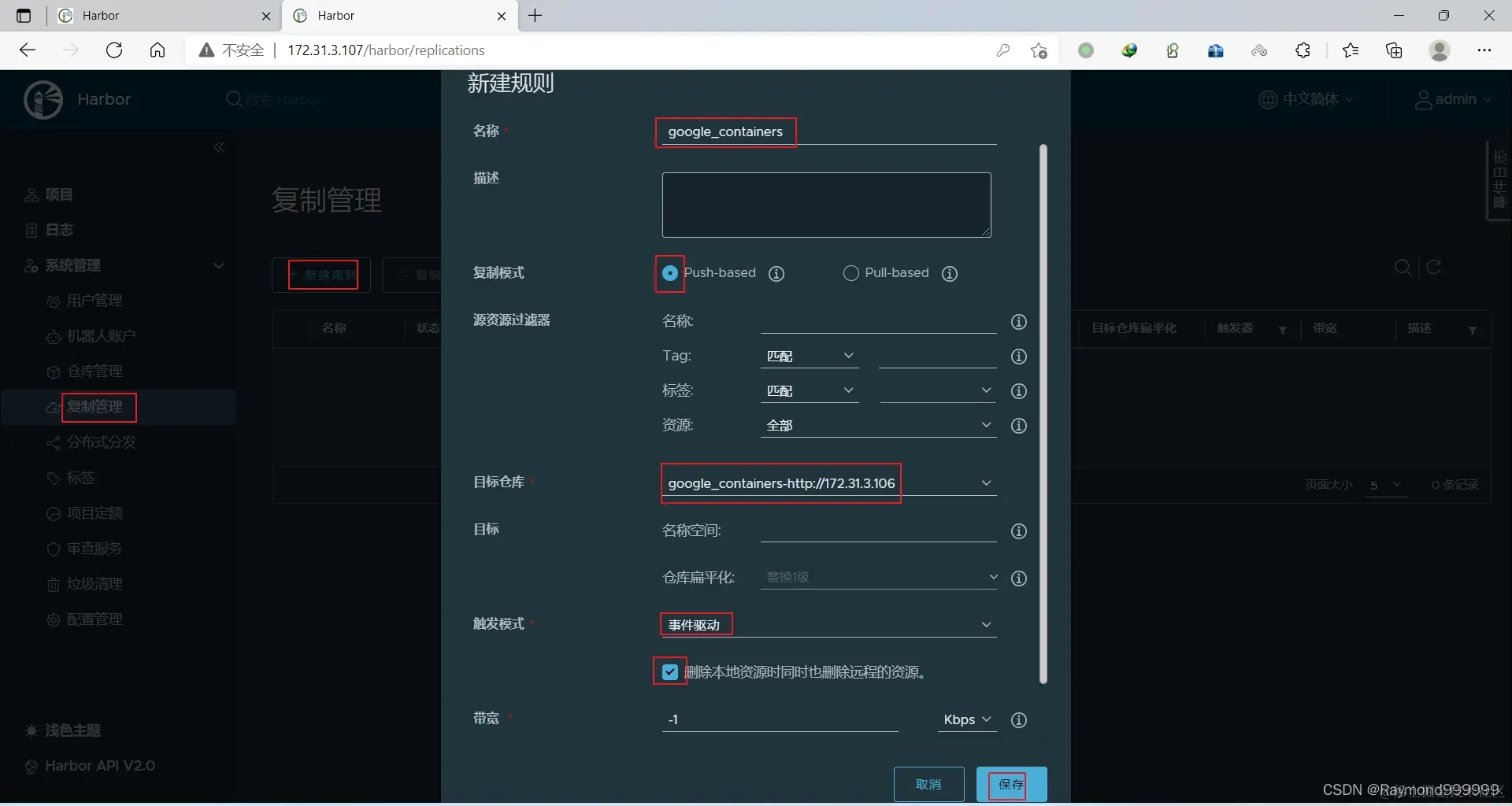Select the Pull-based replication mode

coord(851,273)
